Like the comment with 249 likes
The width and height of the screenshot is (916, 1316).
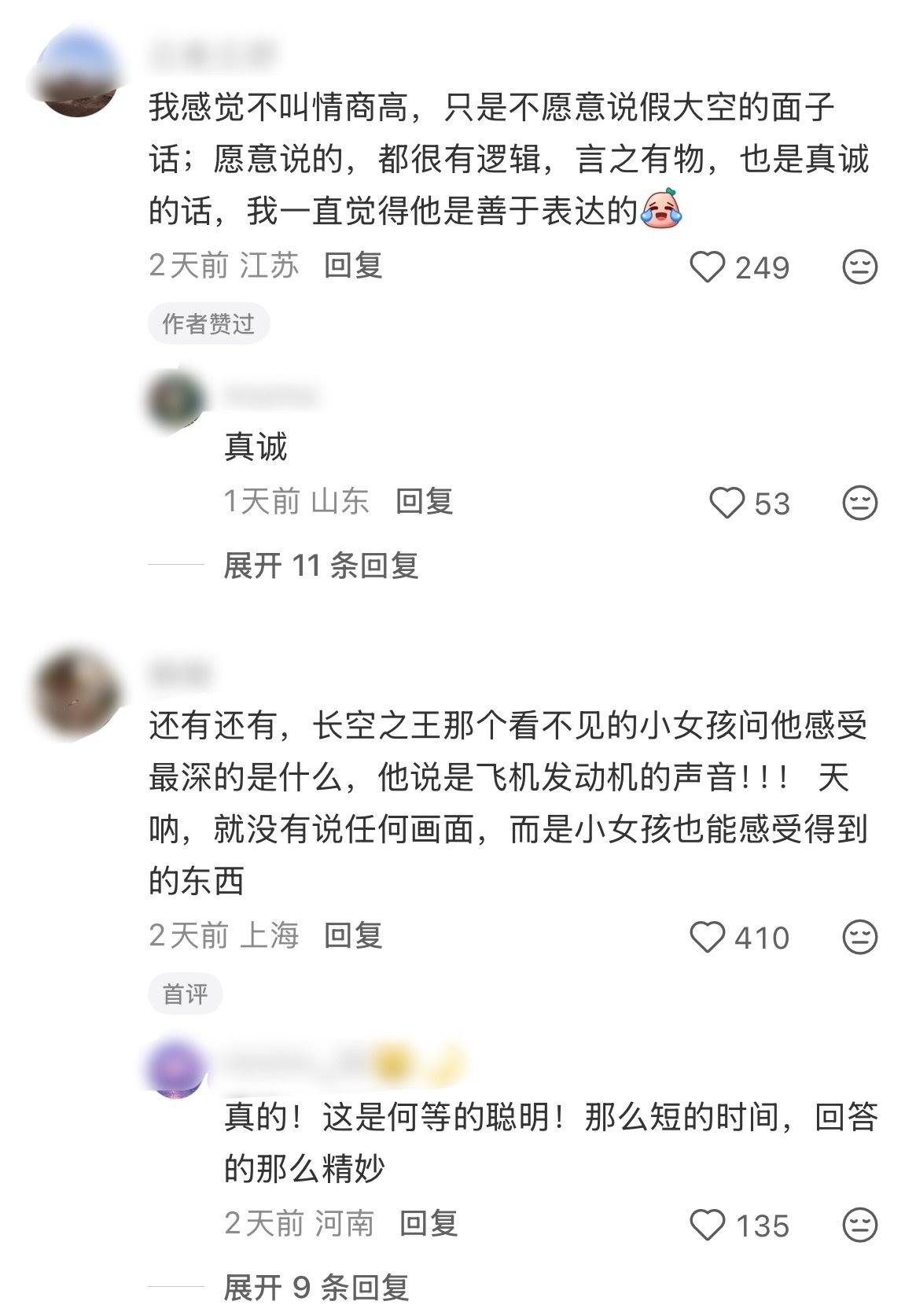point(707,267)
